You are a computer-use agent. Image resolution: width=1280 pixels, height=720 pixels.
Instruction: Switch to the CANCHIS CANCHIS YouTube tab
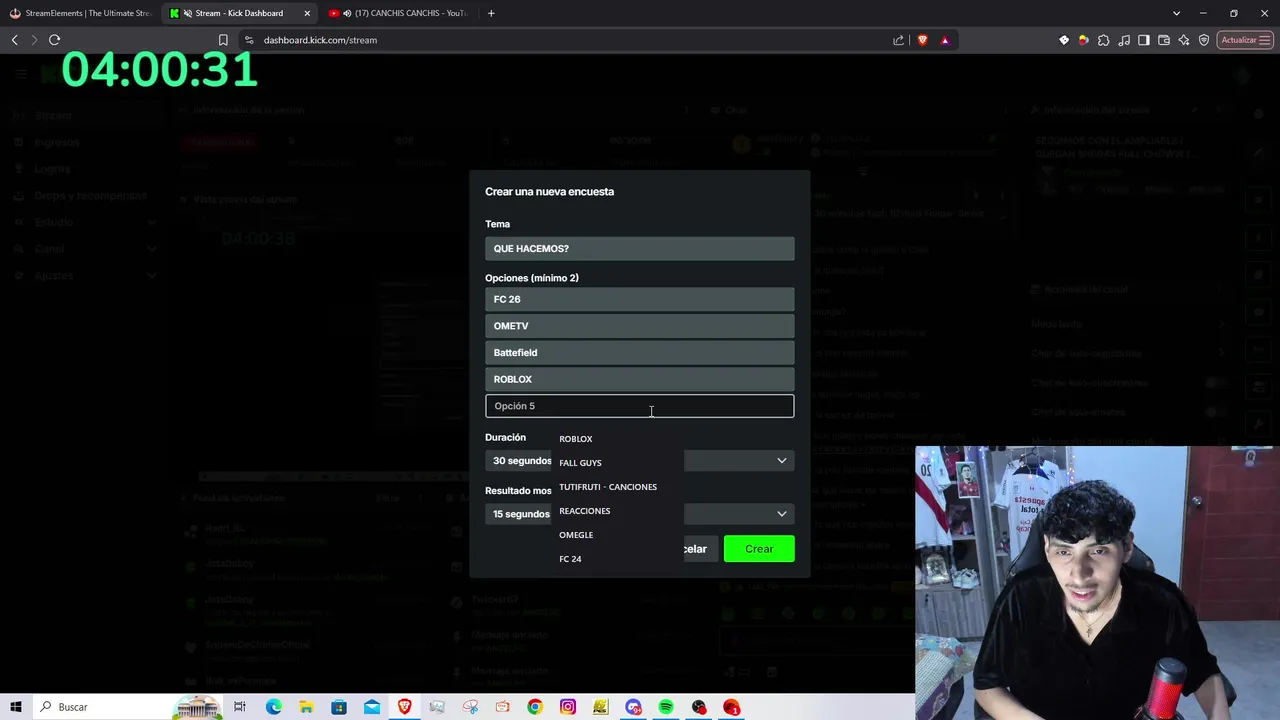click(400, 13)
